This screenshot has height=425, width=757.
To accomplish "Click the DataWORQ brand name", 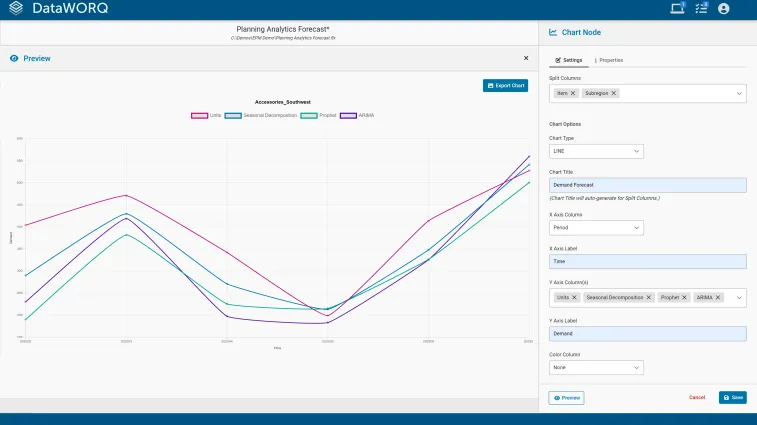I will click(70, 8).
